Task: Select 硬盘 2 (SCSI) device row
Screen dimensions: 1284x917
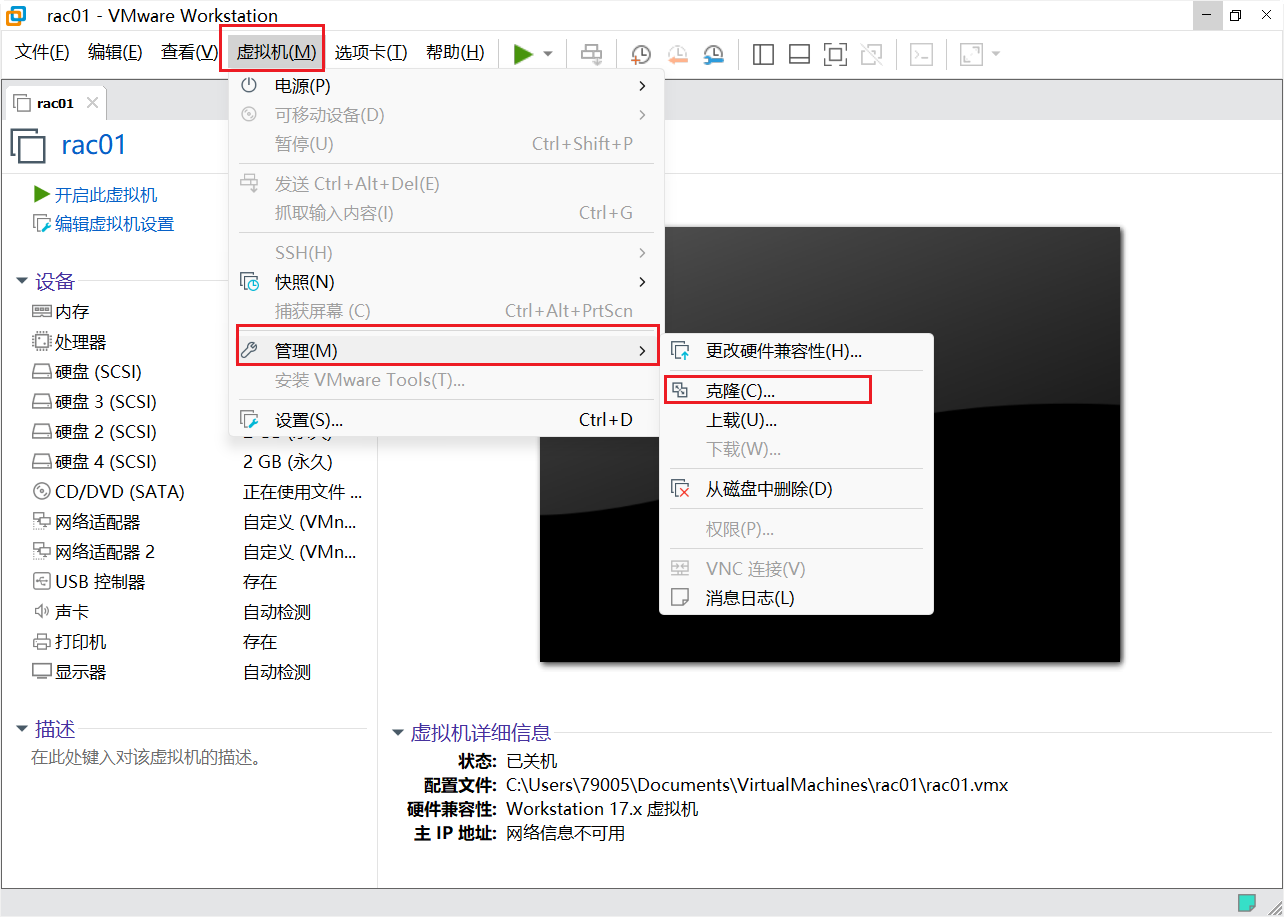Action: 197,432
